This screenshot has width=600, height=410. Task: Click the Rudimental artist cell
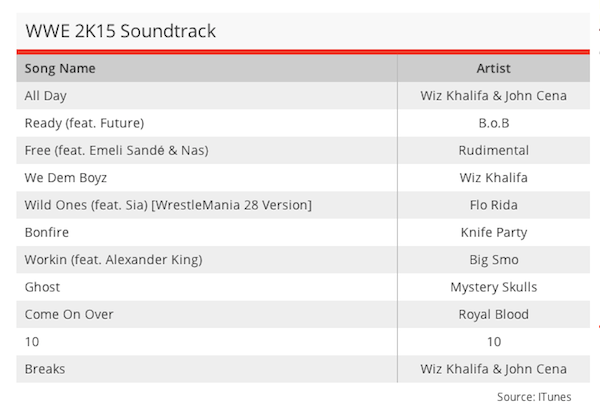coord(493,150)
